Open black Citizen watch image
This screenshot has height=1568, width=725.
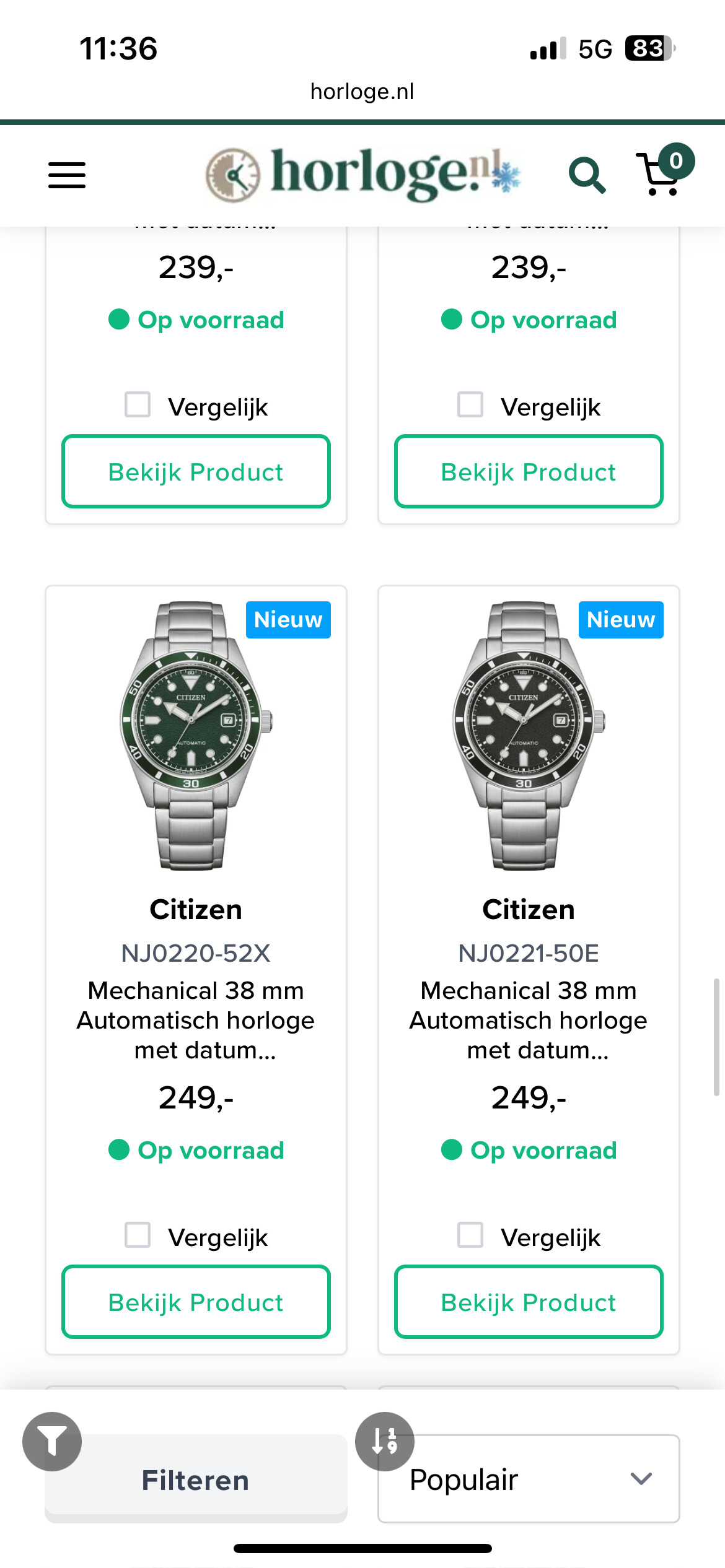[x=529, y=735]
